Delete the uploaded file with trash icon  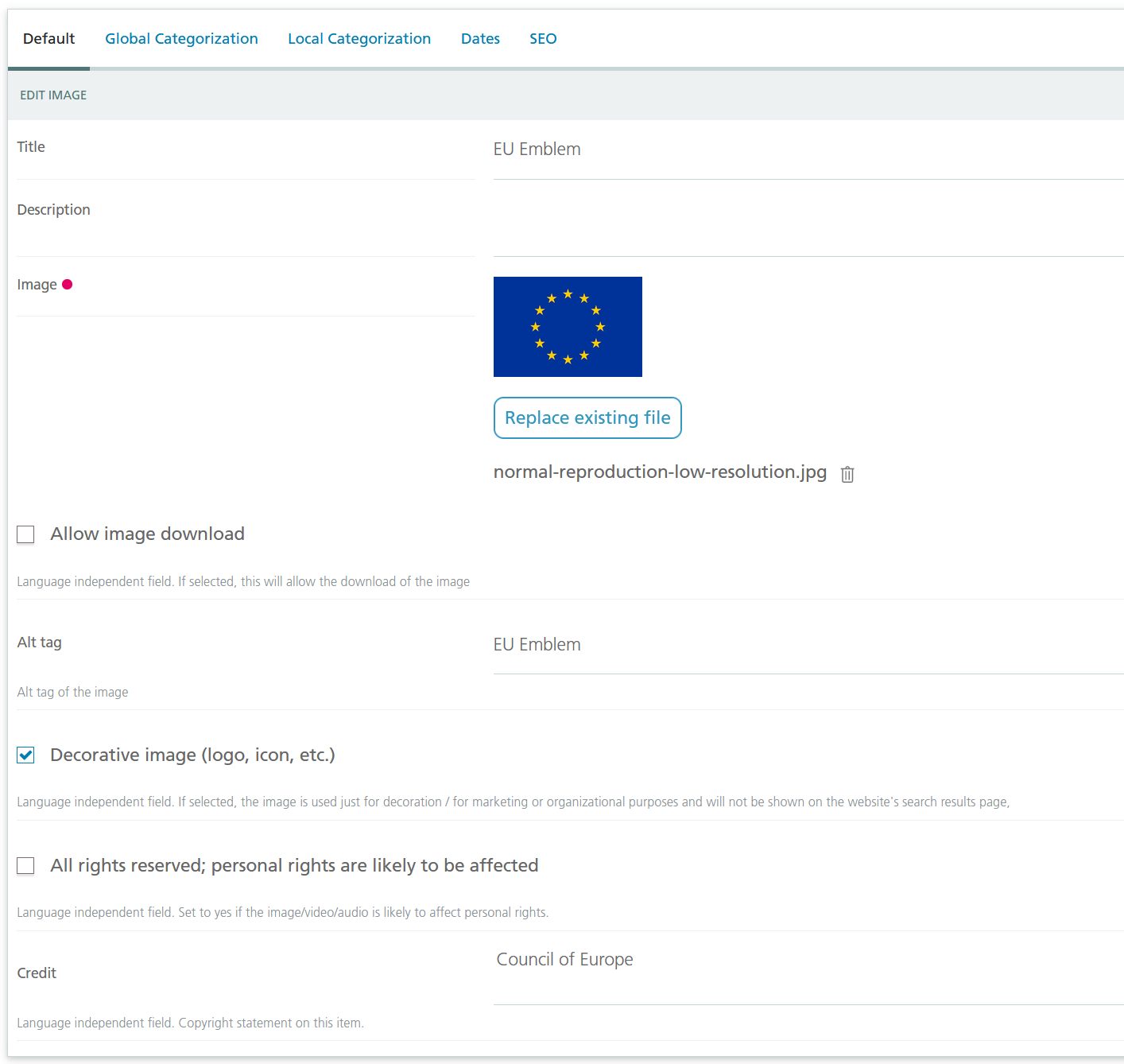pyautogui.click(x=847, y=474)
